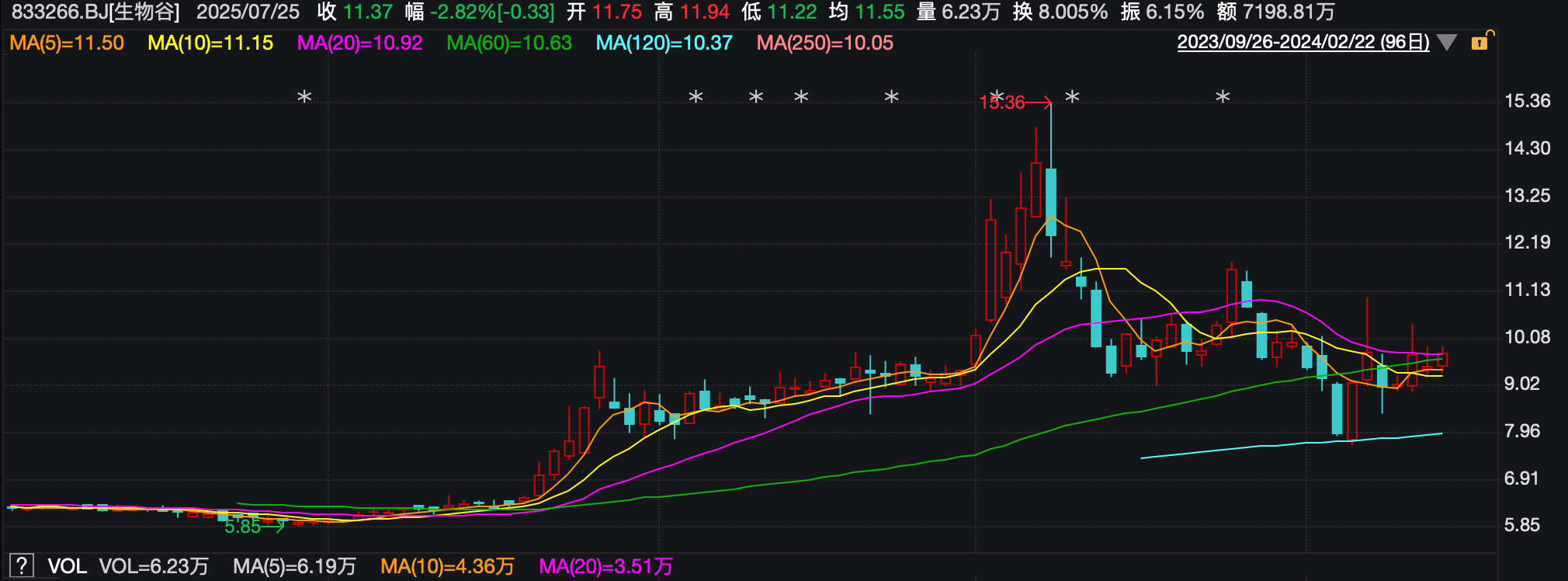Select the MA(250)=10.05 indicator label

pyautogui.click(x=825, y=43)
